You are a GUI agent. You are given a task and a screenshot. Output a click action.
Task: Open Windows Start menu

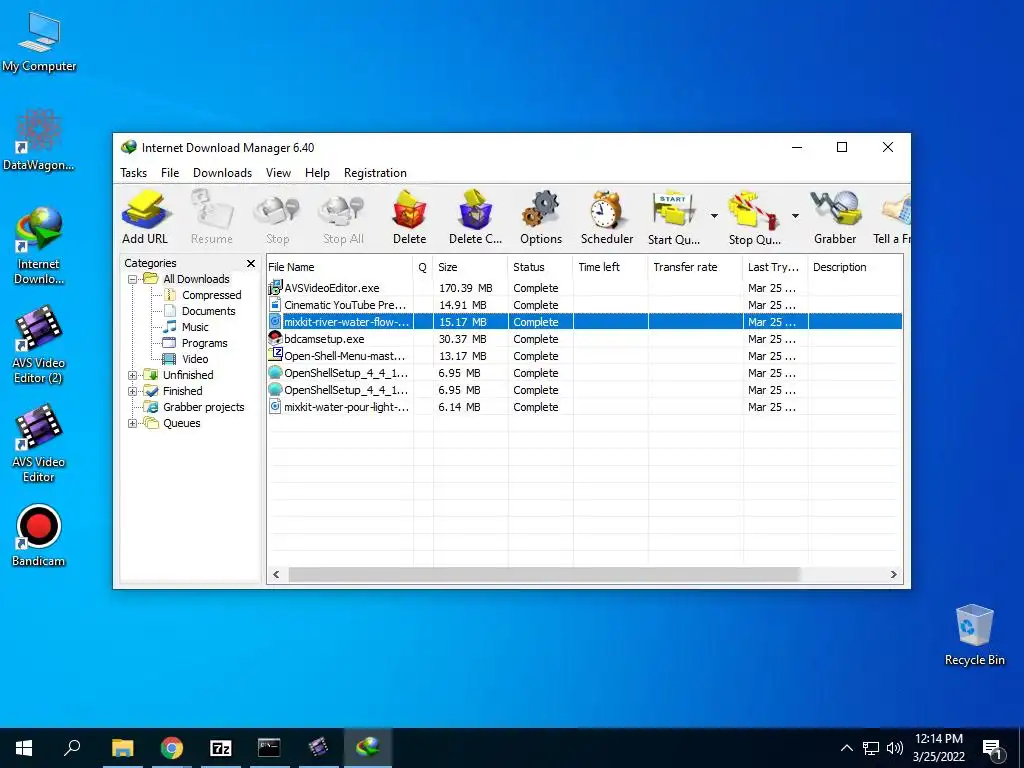[x=24, y=748]
